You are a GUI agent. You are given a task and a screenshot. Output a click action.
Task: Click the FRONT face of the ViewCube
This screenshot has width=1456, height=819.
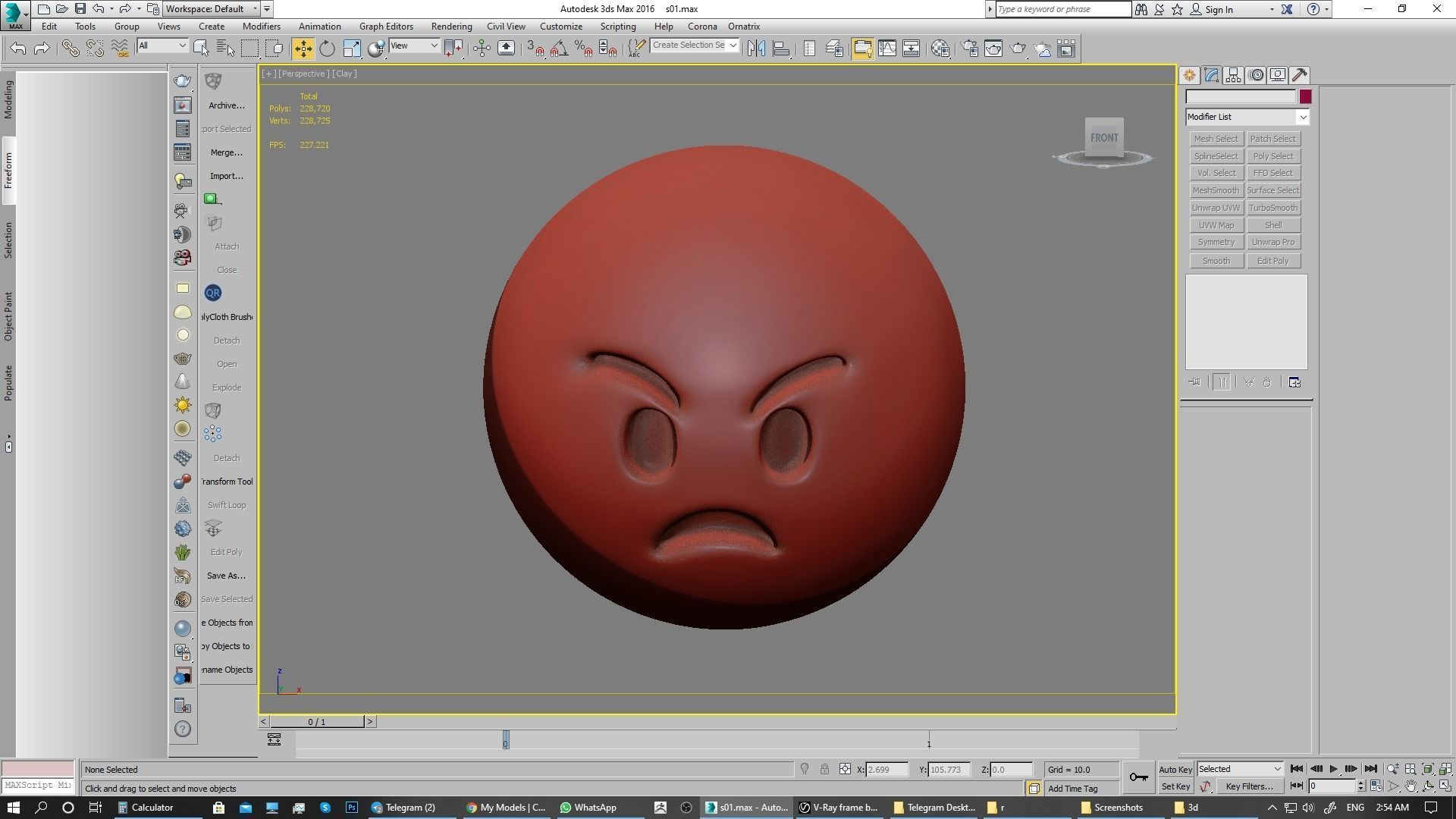pyautogui.click(x=1104, y=138)
